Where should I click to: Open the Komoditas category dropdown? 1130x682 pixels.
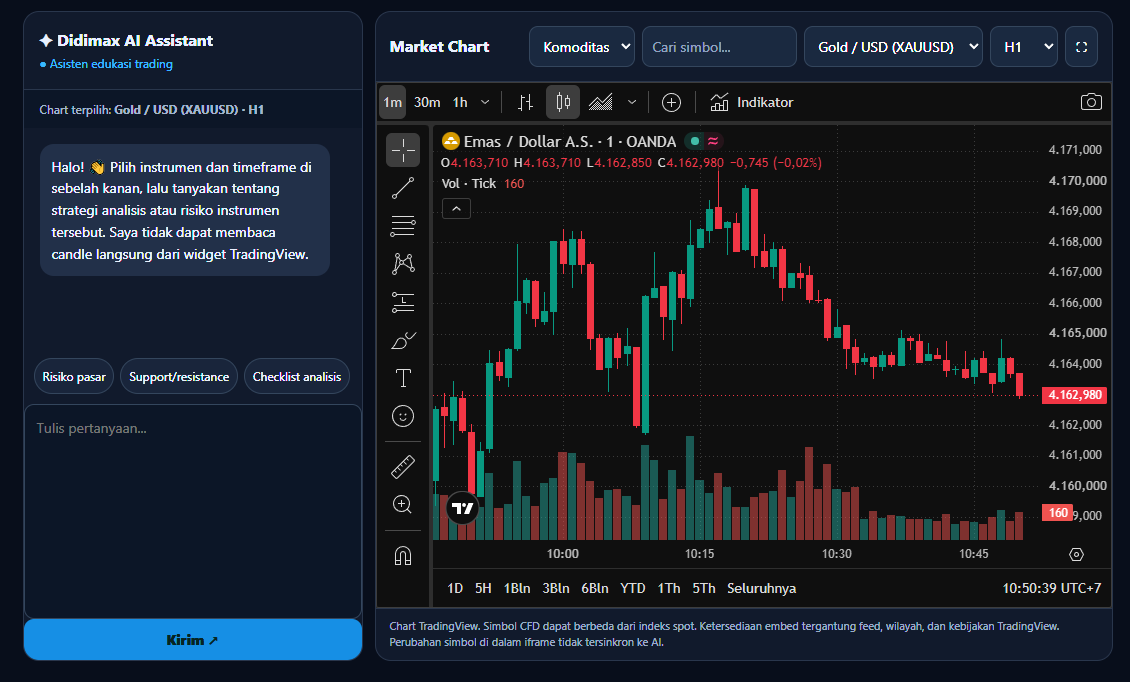[x=582, y=47]
